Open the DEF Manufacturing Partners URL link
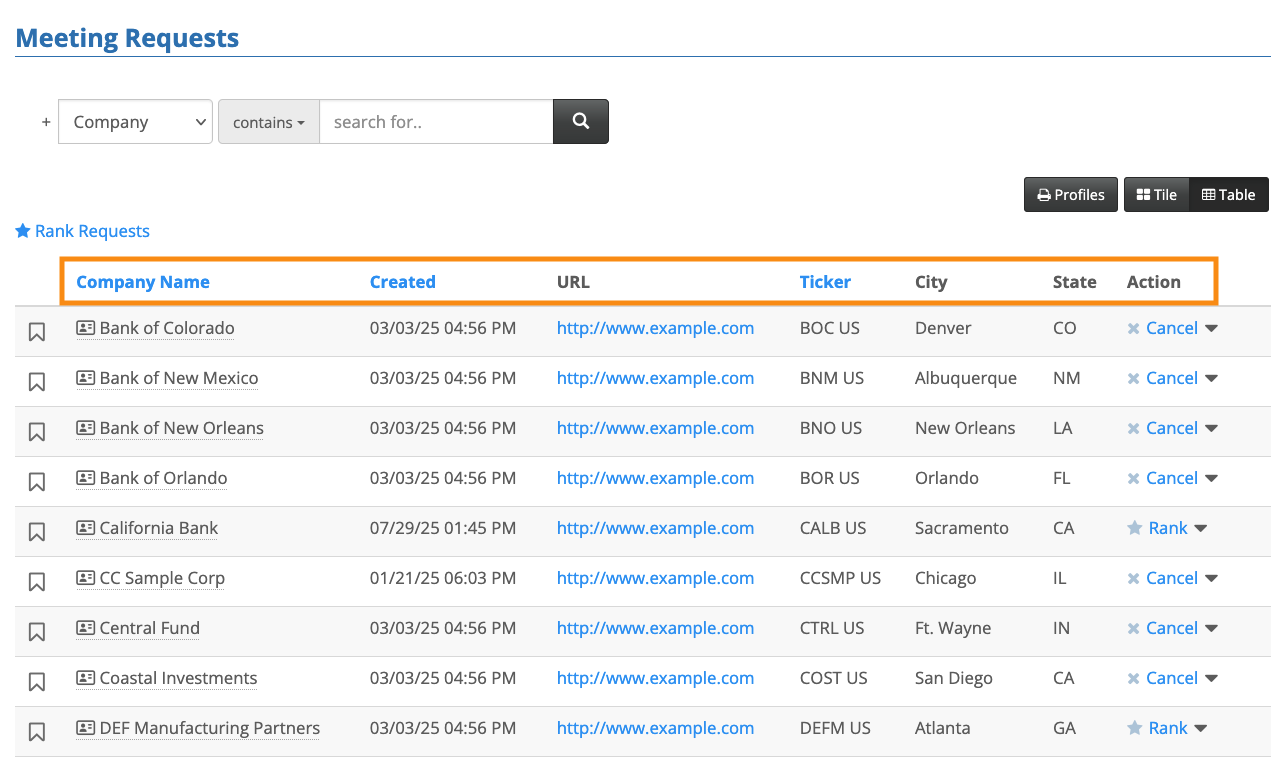Screen dimensions: 1287x760 click(x=655, y=728)
